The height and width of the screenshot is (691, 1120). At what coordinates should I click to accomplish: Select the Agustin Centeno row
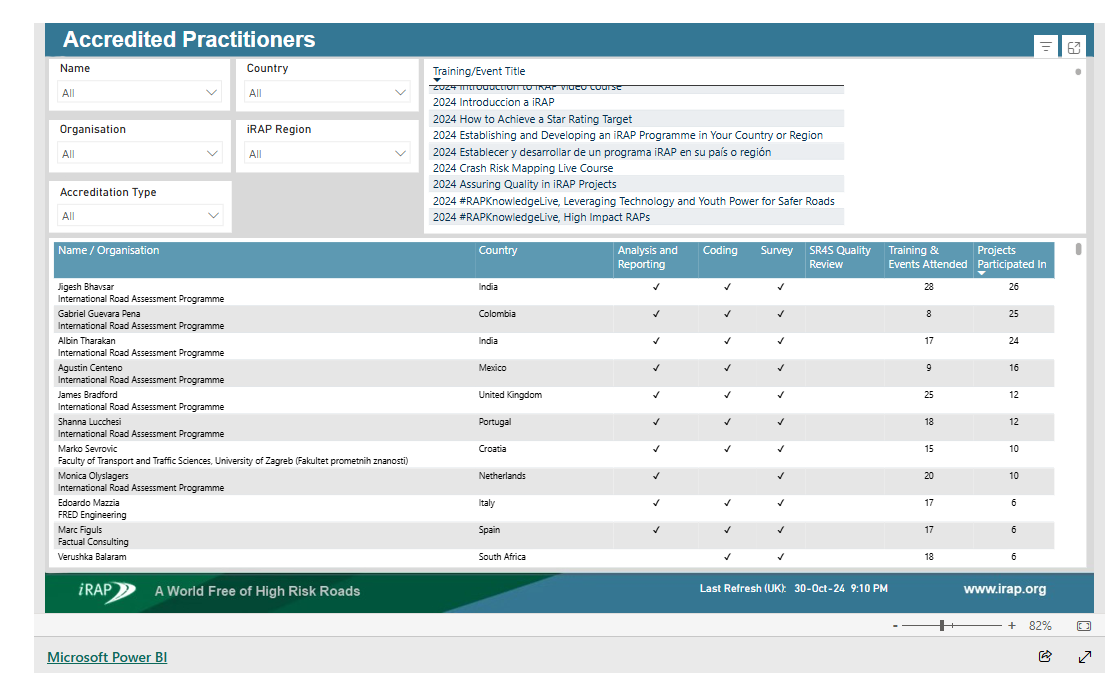click(x=554, y=373)
